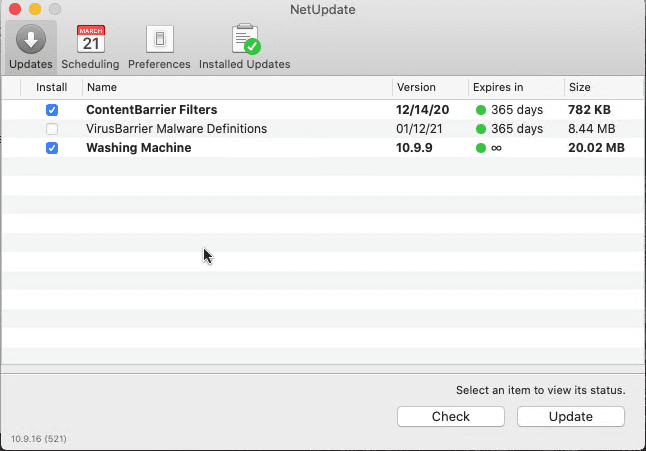Click the infinity expiry for Washing Machine
Image resolution: width=646 pixels, height=451 pixels.
[x=496, y=148]
